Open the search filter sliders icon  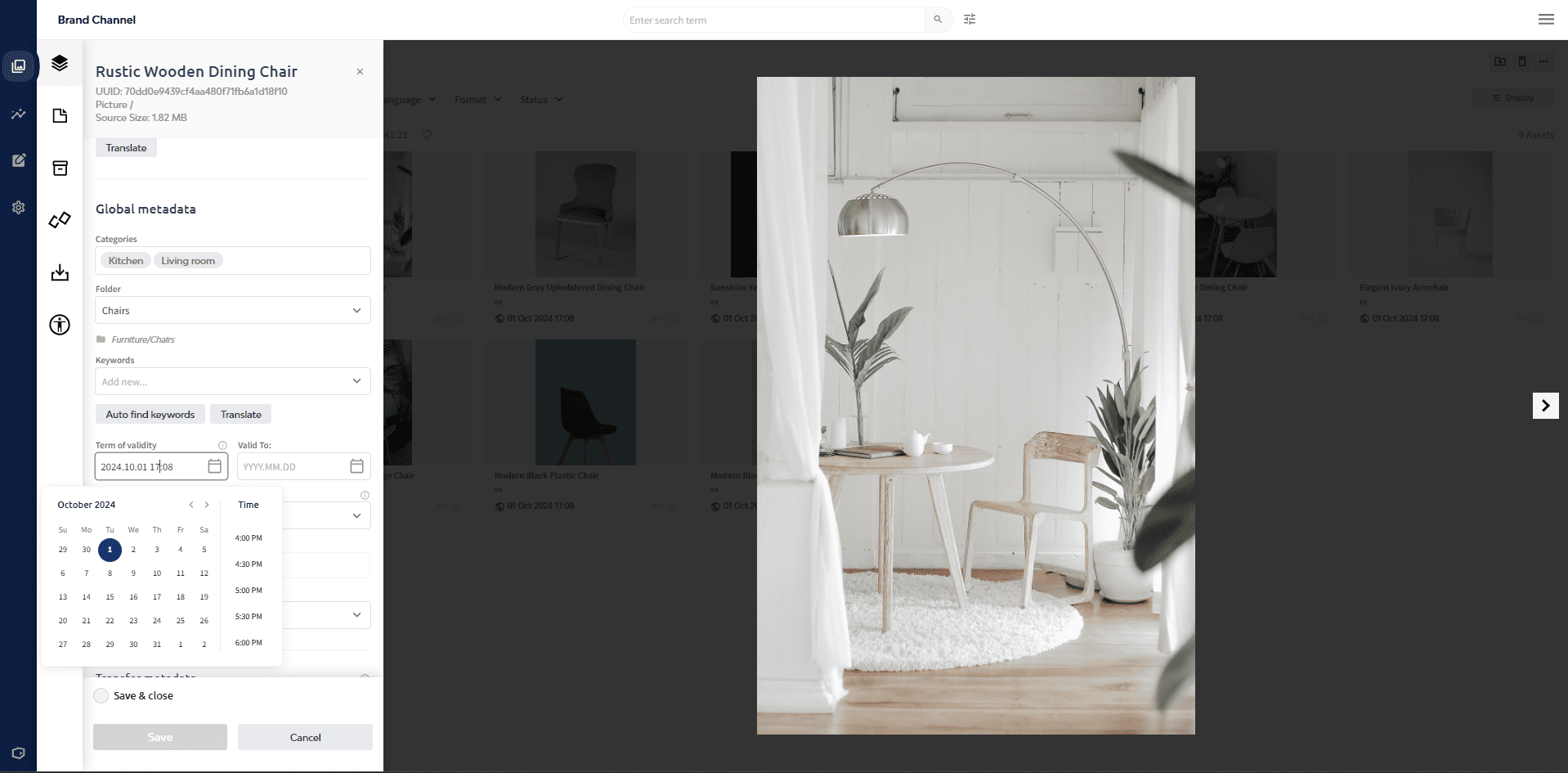970,20
